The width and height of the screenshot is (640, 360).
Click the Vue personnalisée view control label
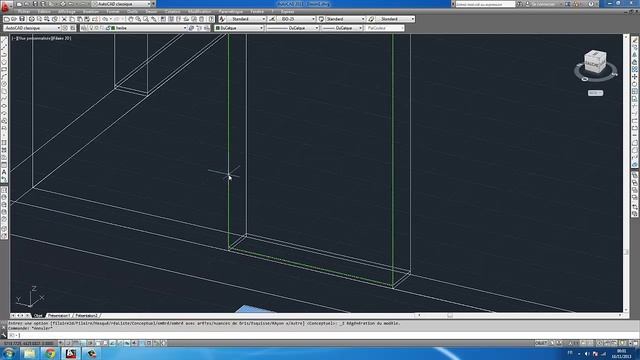pos(33,38)
